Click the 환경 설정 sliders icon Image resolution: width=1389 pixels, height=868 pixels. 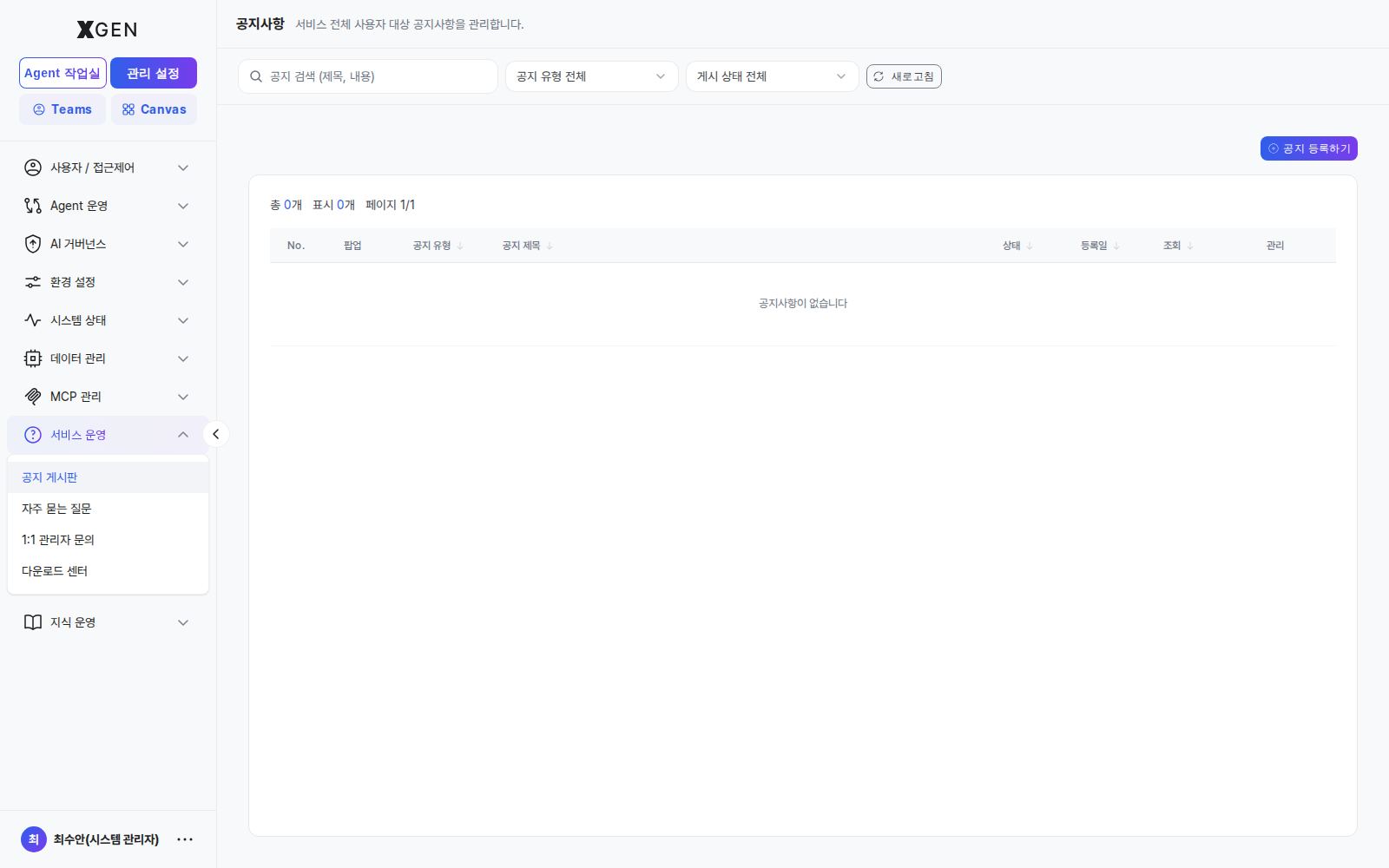[33, 282]
